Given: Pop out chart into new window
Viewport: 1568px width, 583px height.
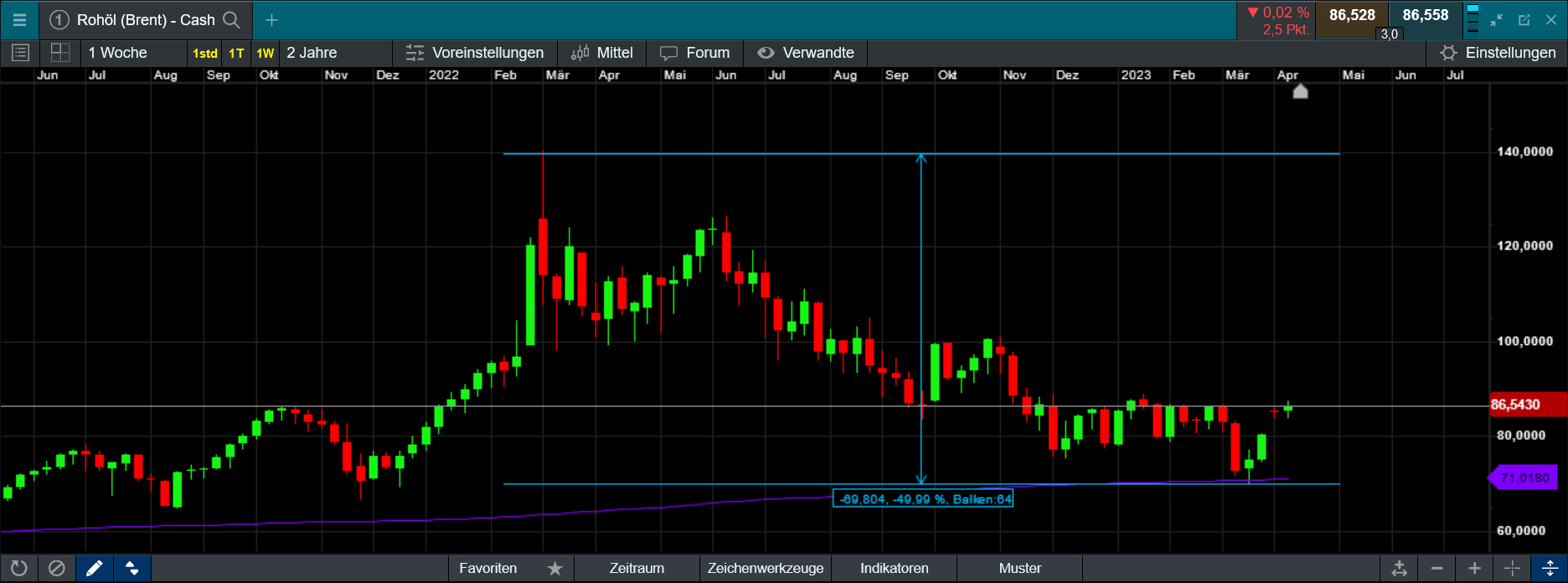Looking at the screenshot, I should coord(1524,20).
